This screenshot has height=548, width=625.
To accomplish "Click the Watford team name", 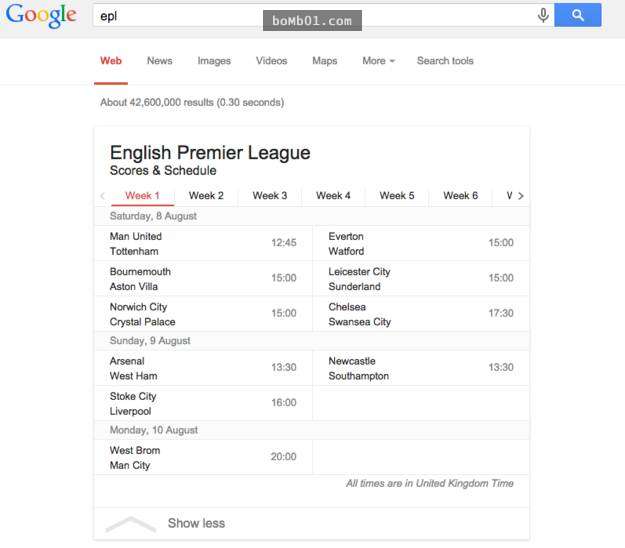I will click(x=346, y=251).
